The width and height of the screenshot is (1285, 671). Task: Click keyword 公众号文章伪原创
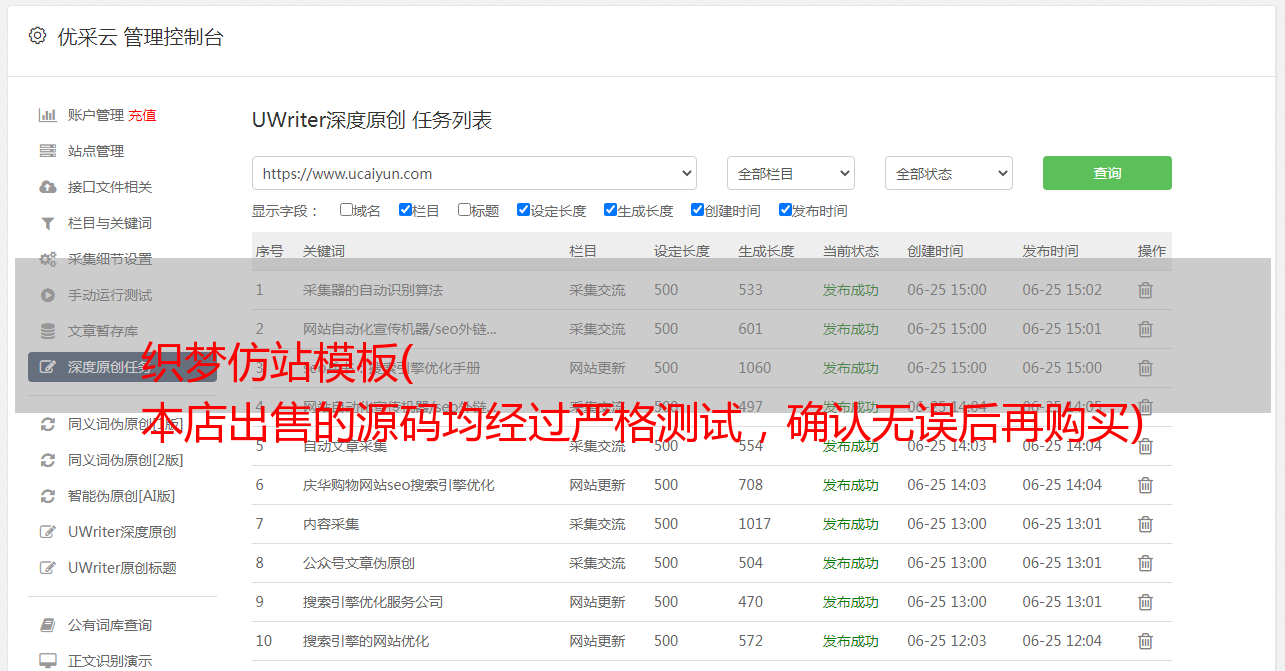point(359,563)
